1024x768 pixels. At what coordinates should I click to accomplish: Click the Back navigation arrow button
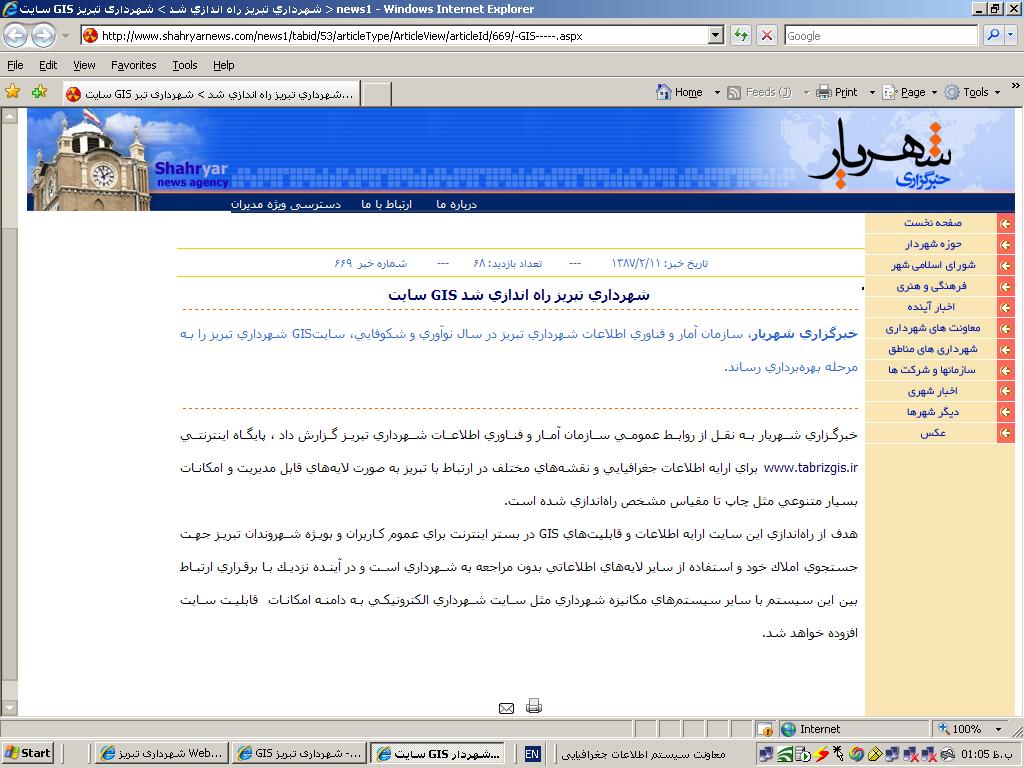(16, 35)
